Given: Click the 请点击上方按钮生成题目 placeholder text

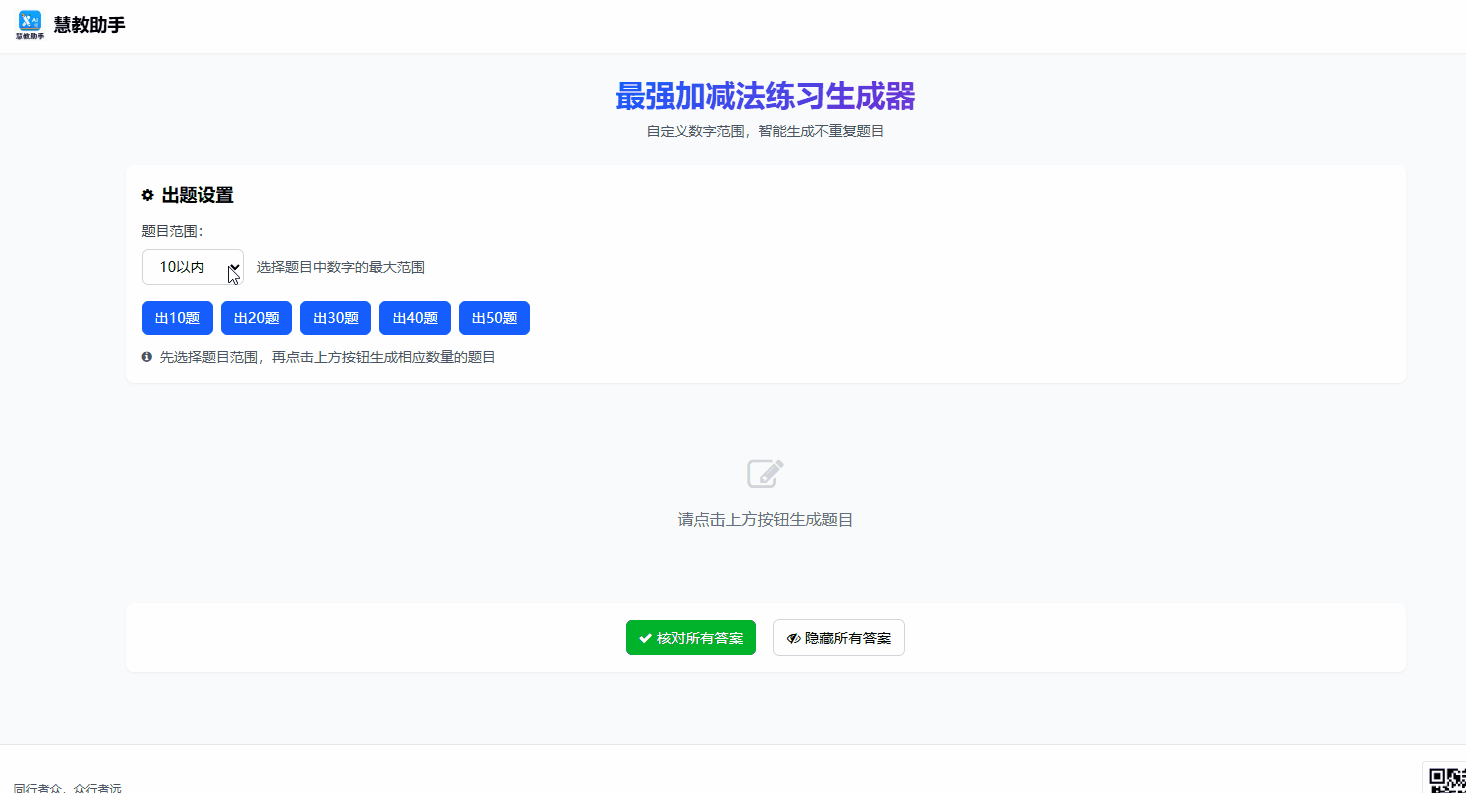Looking at the screenshot, I should [766, 520].
